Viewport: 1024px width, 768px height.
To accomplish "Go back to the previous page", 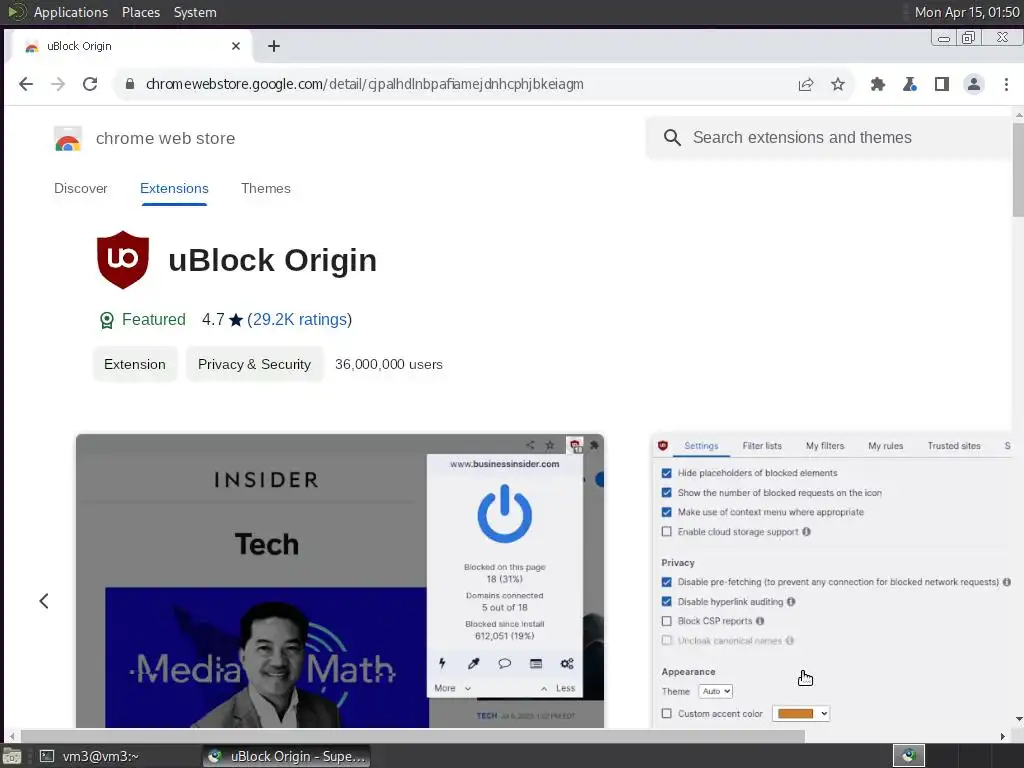I will (26, 84).
